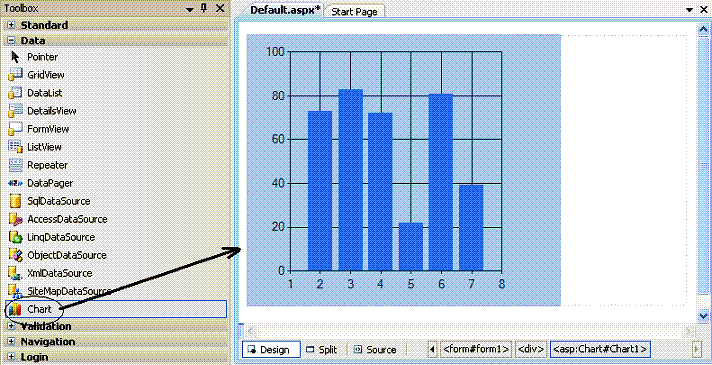Click the ObjectDataSource icon
Image resolution: width=712 pixels, height=365 pixels.
click(15, 255)
